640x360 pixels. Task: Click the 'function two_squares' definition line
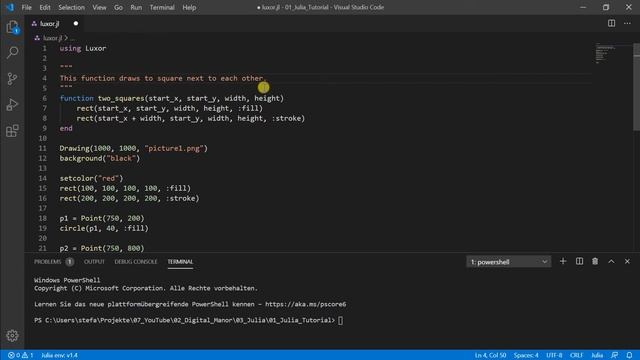pos(171,98)
